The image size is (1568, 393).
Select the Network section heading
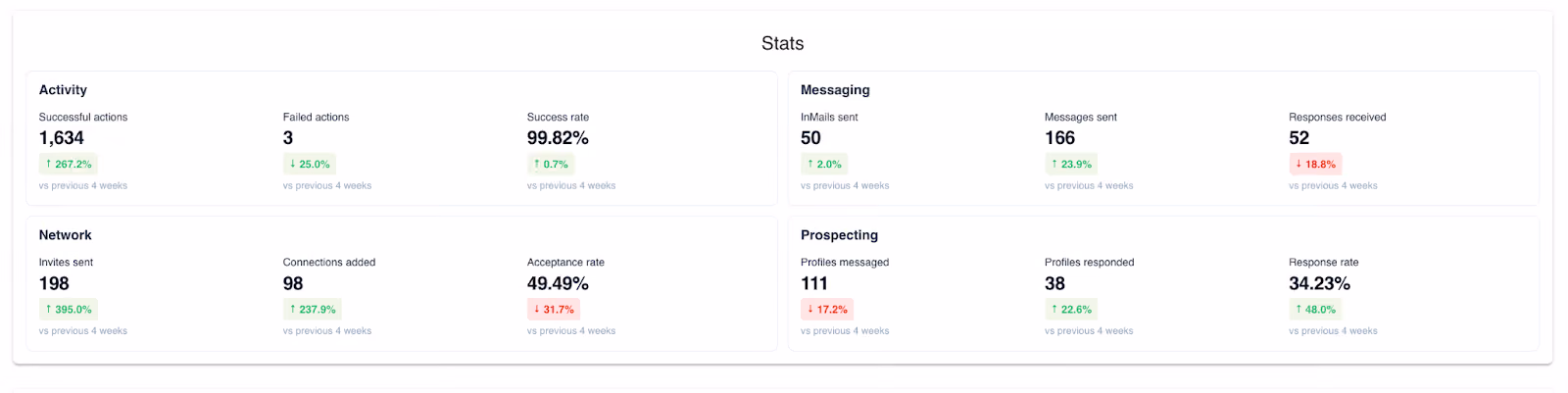pos(65,235)
